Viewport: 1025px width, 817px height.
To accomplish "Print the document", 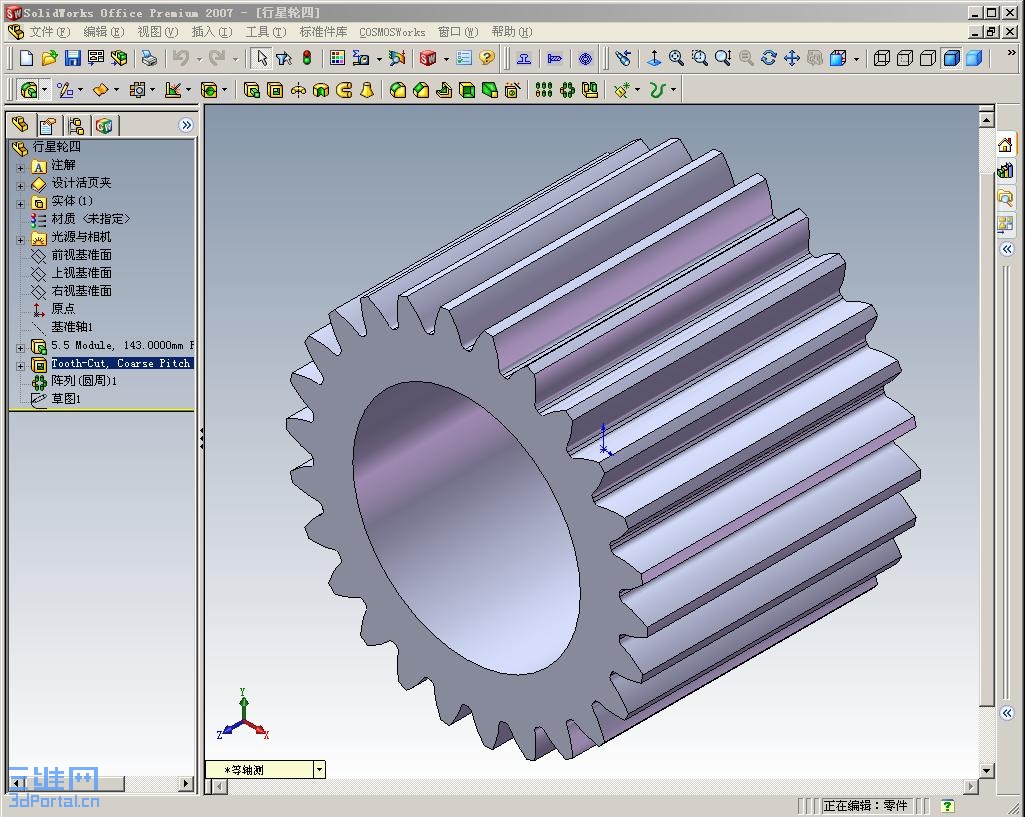I will pyautogui.click(x=149, y=58).
